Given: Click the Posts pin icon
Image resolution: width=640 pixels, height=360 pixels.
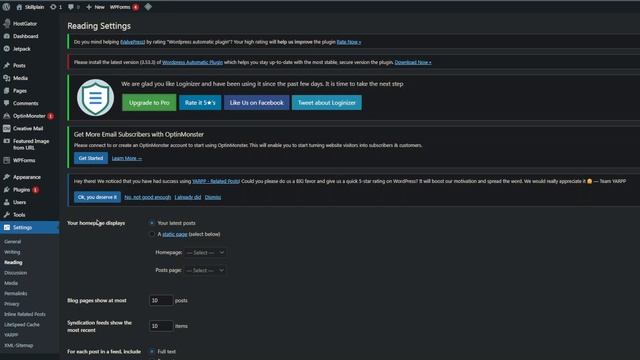Looking at the screenshot, I should coord(7,65).
